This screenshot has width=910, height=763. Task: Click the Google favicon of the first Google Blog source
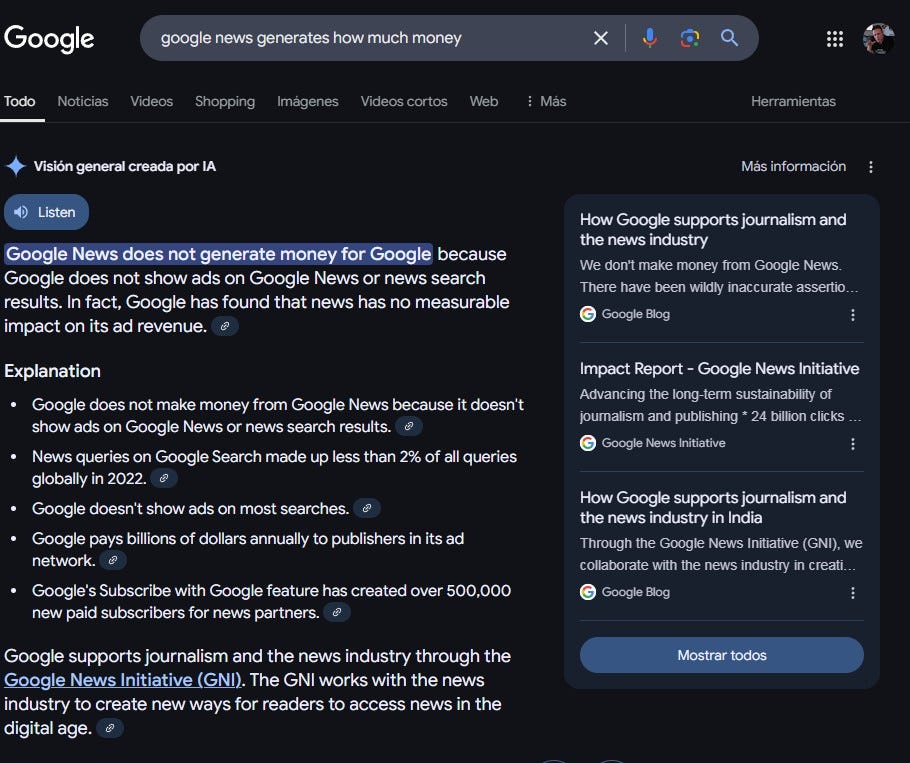point(588,314)
